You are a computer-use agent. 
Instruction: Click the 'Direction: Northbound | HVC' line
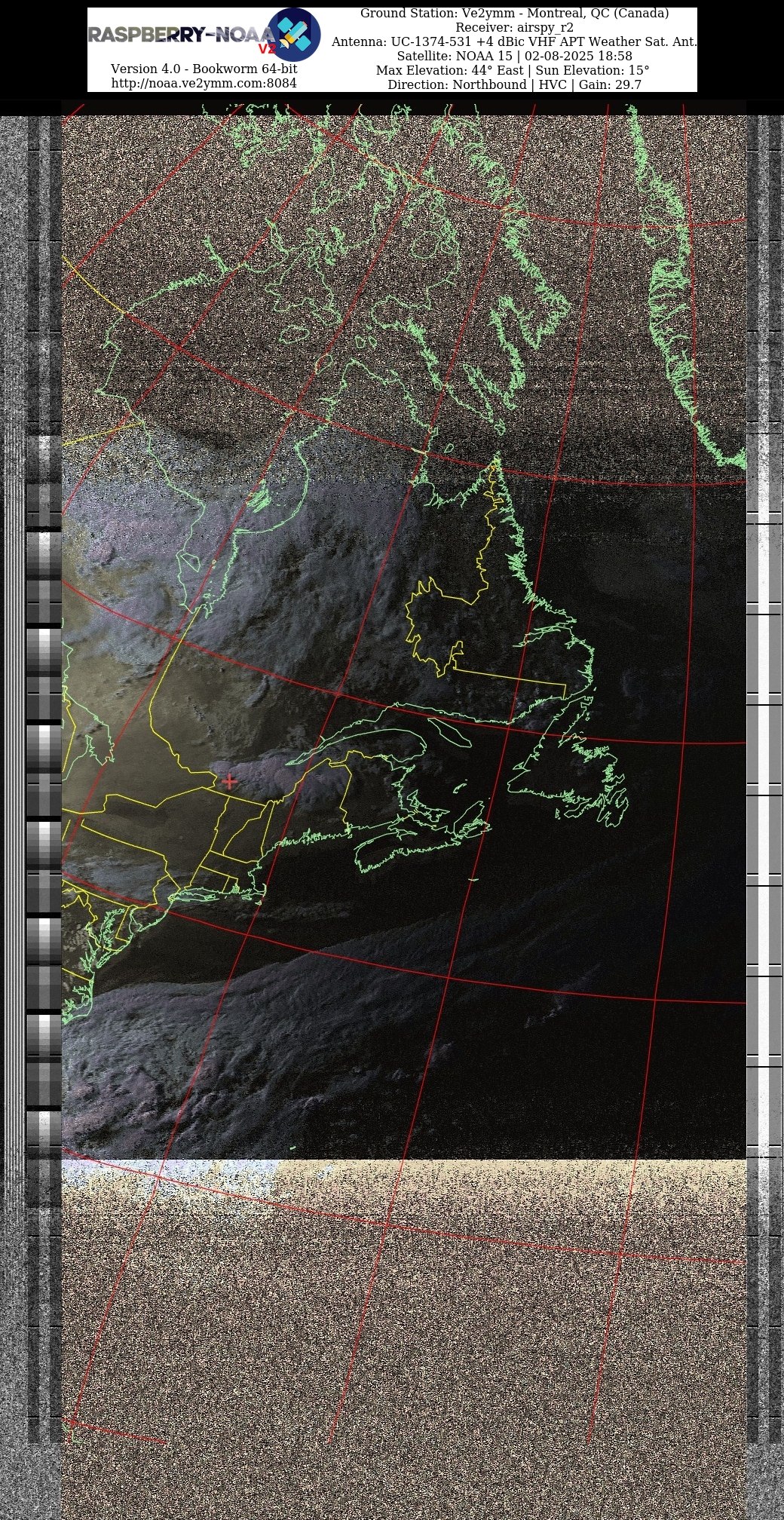coord(514,85)
